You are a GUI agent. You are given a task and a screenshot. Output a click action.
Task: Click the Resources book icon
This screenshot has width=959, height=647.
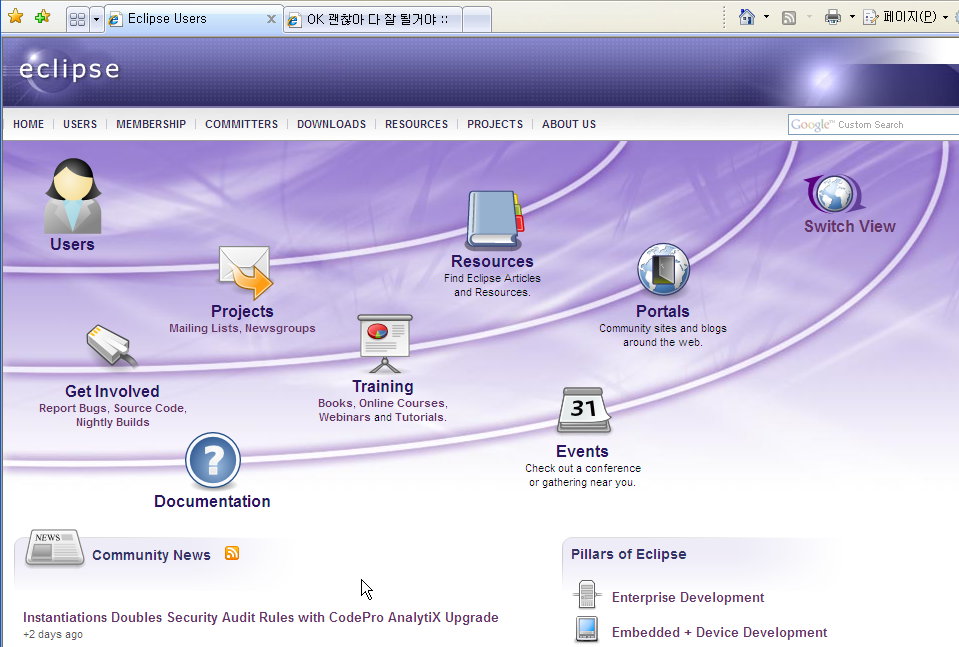click(x=495, y=220)
